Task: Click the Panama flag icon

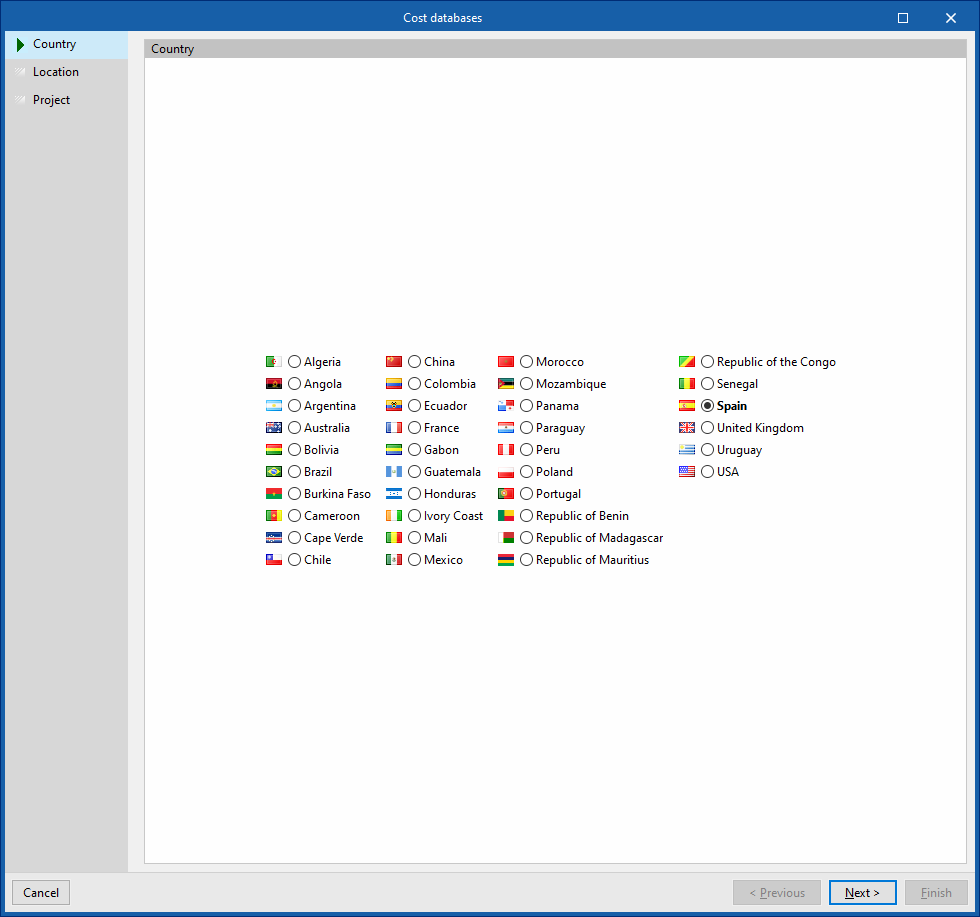Action: point(506,406)
